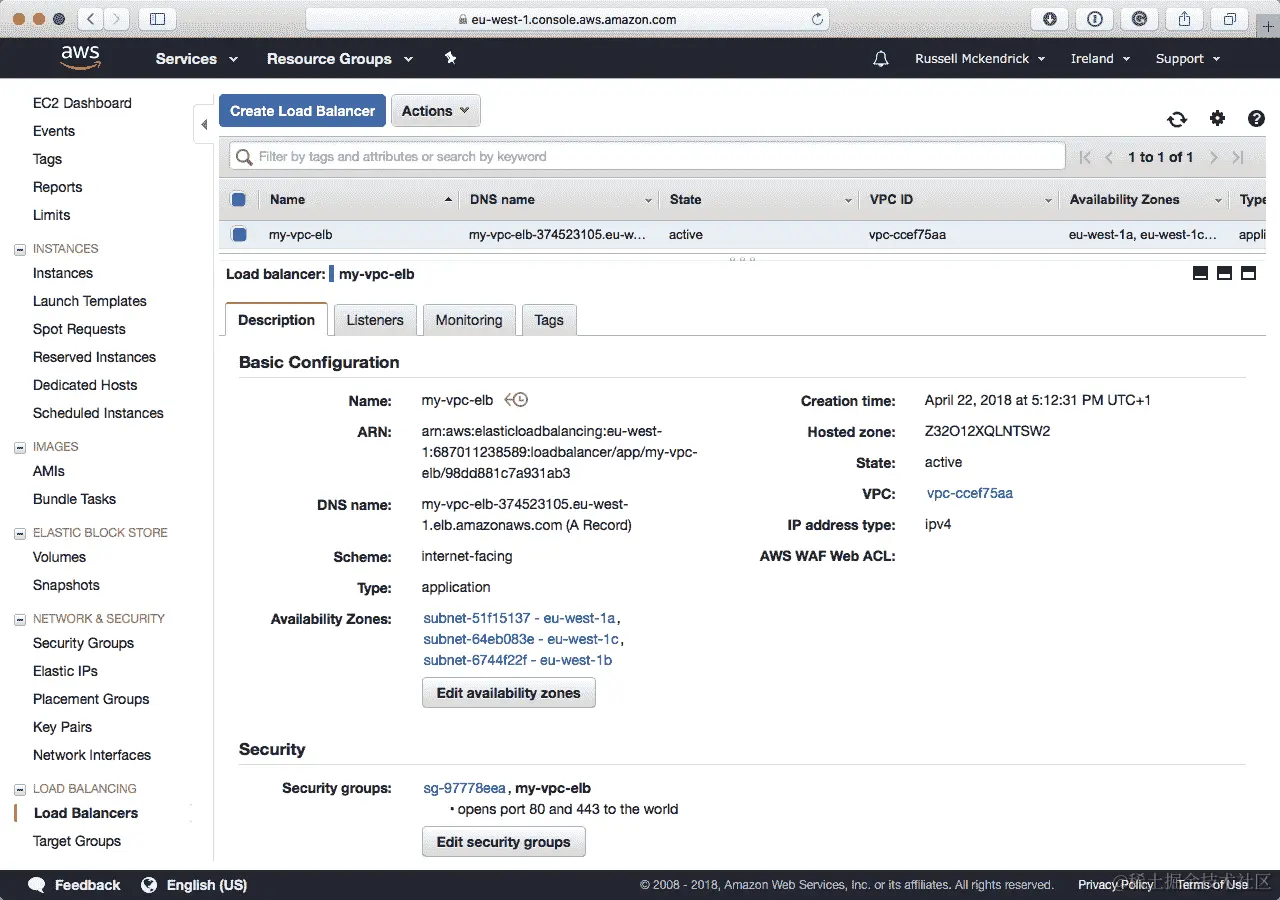Image resolution: width=1280 pixels, height=900 pixels.
Task: Click Safari show tabs overview icon
Action: (x=1230, y=19)
